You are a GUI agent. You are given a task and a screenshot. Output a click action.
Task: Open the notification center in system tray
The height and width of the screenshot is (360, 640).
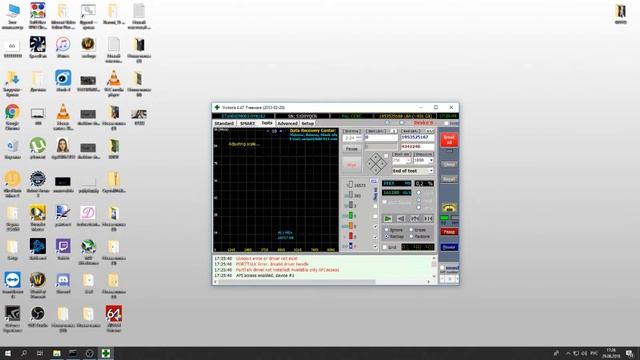(x=629, y=353)
